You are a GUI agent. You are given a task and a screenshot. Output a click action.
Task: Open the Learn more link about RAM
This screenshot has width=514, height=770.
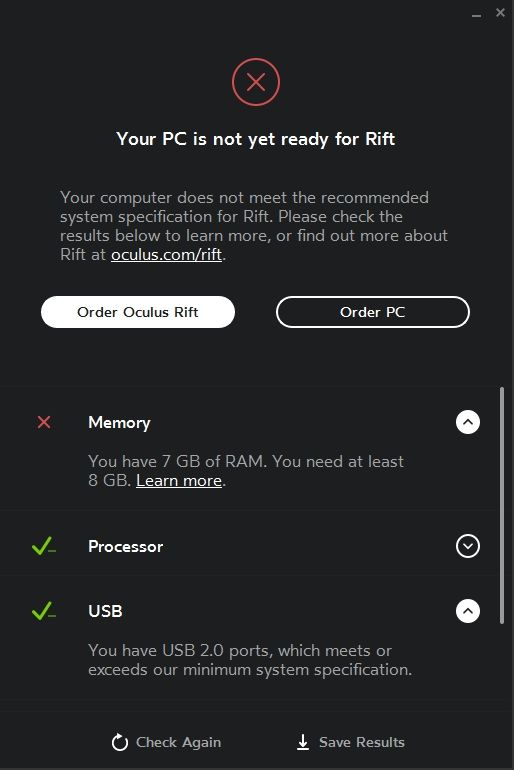[x=179, y=480]
